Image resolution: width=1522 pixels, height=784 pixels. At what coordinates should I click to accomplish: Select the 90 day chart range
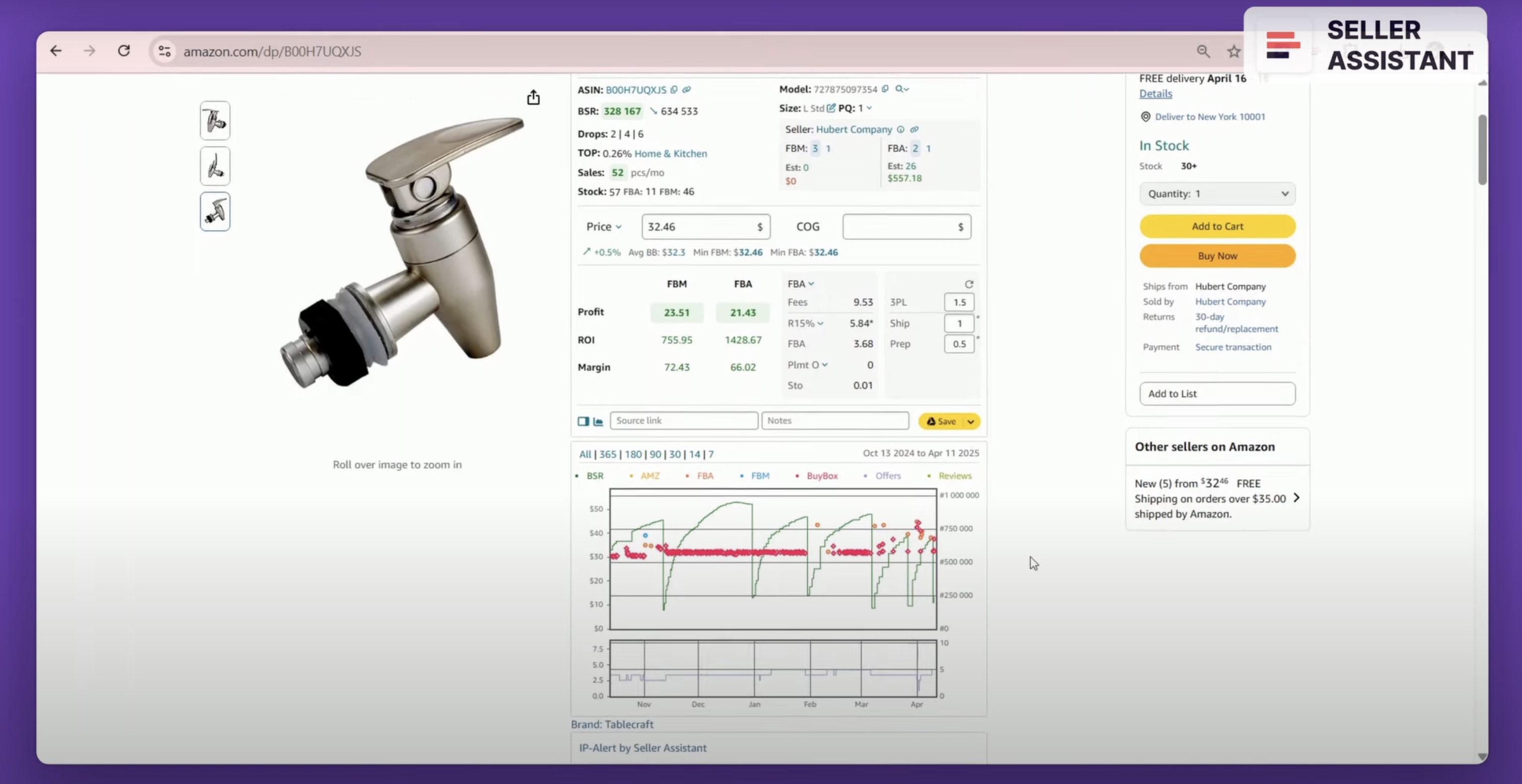(x=655, y=454)
